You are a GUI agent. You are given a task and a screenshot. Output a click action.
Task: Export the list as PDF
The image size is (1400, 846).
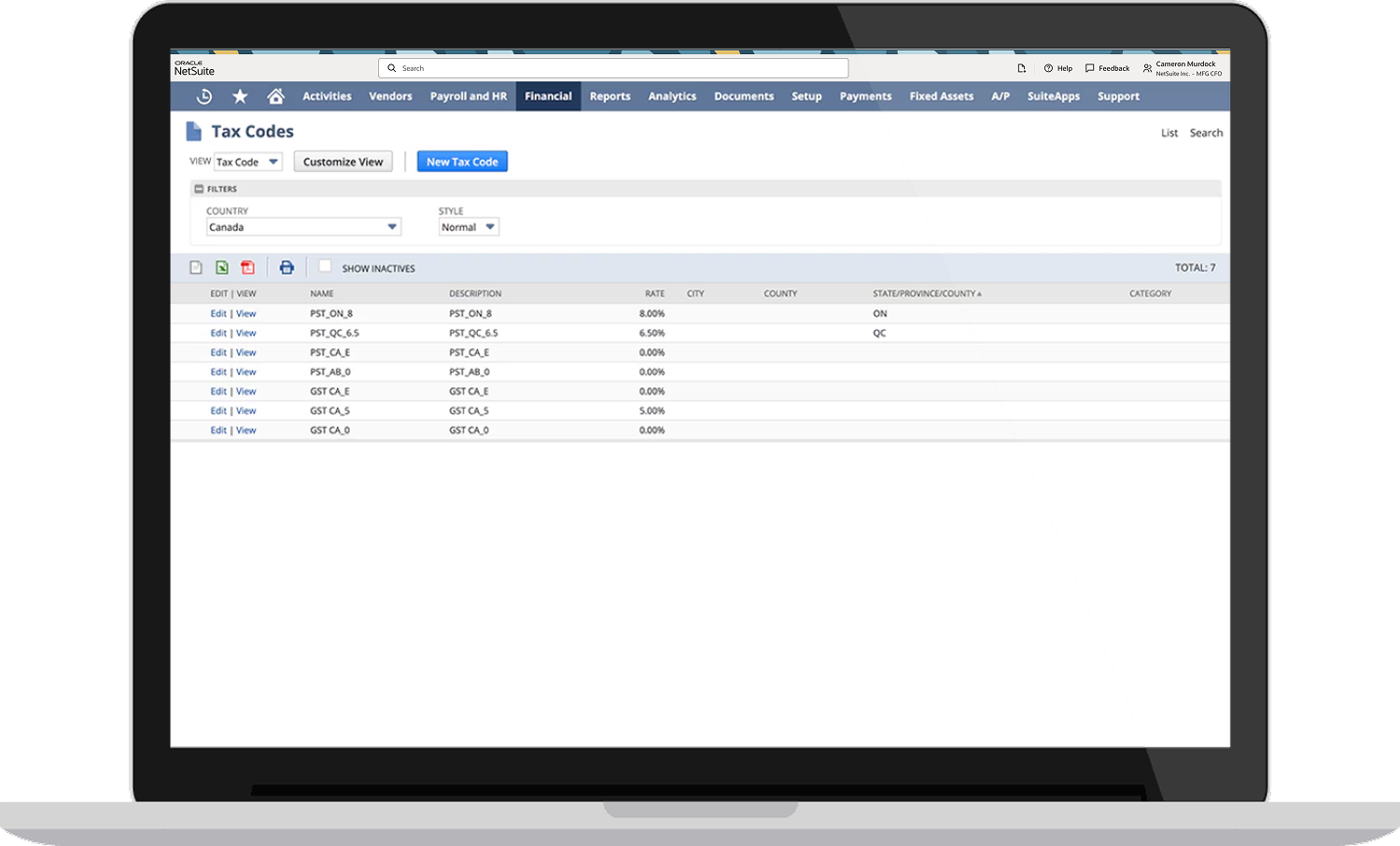tap(247, 268)
